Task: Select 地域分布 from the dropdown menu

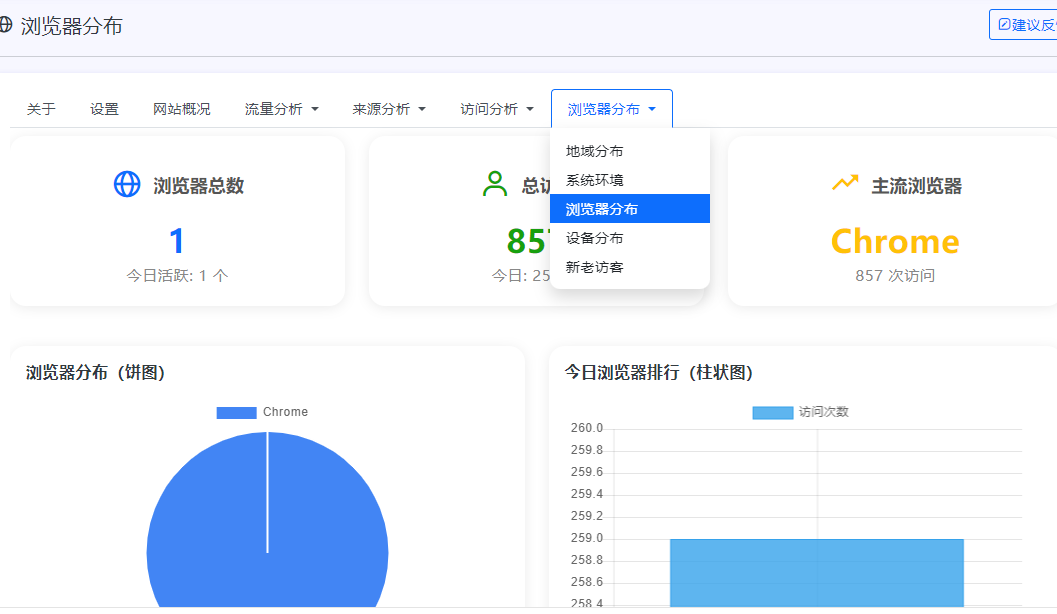Action: tap(630, 151)
